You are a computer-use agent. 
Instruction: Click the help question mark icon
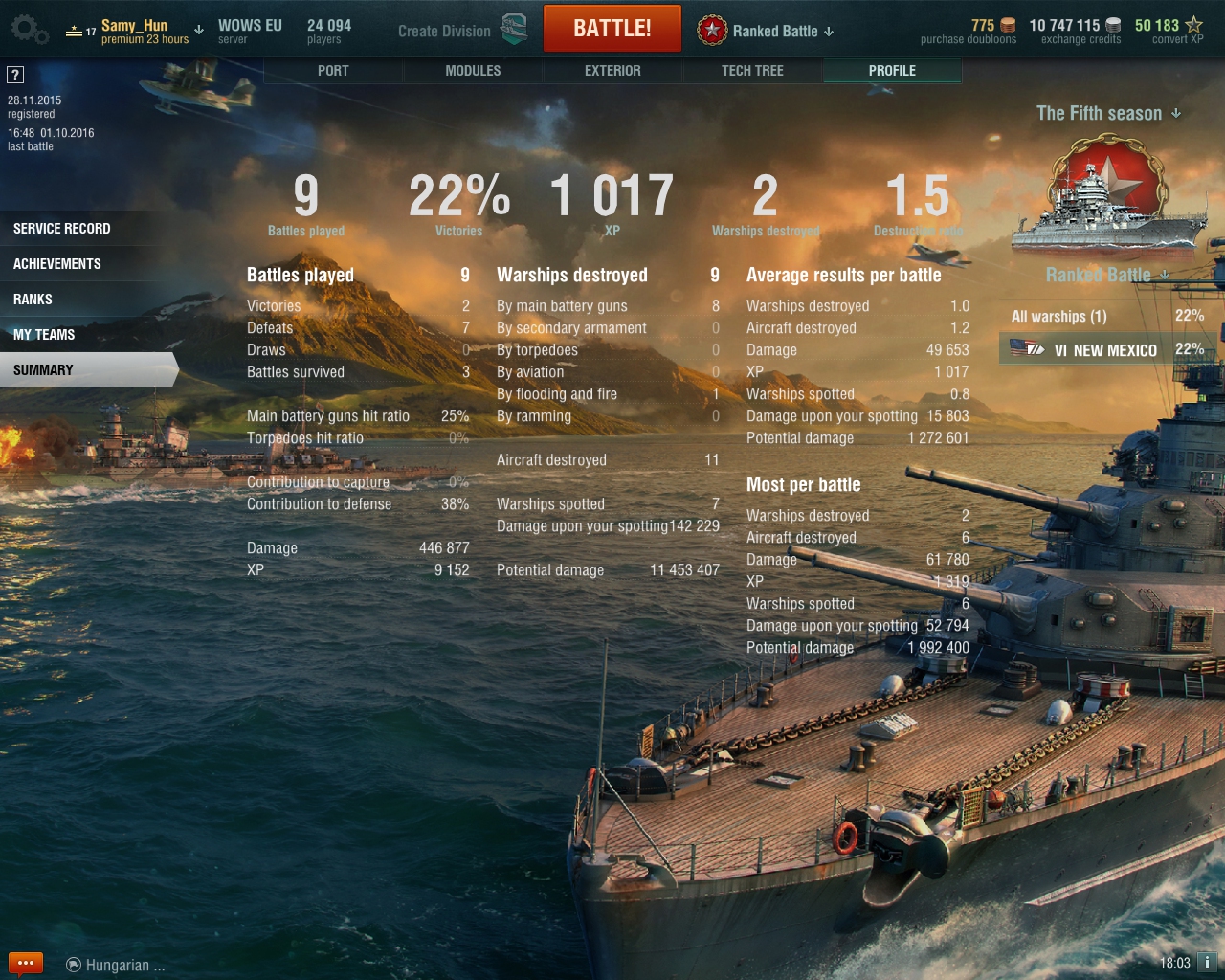pos(15,75)
